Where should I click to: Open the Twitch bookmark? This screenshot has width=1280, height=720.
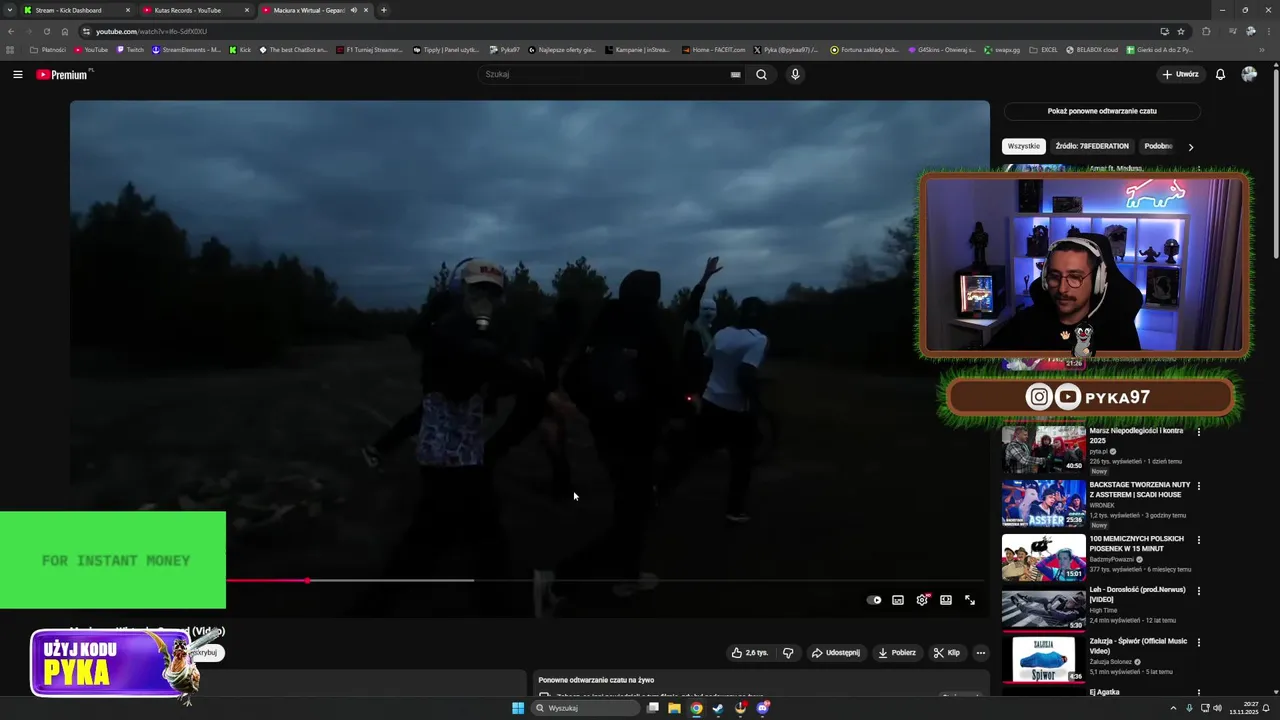pyautogui.click(x=131, y=49)
